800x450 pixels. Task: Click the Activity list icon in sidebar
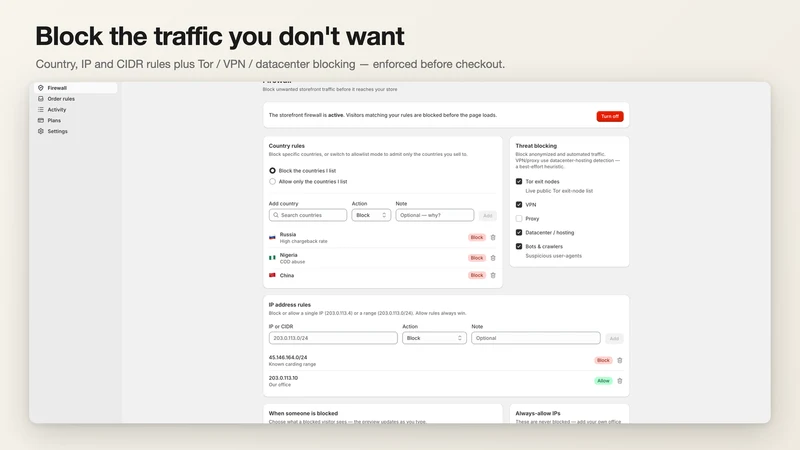41,109
